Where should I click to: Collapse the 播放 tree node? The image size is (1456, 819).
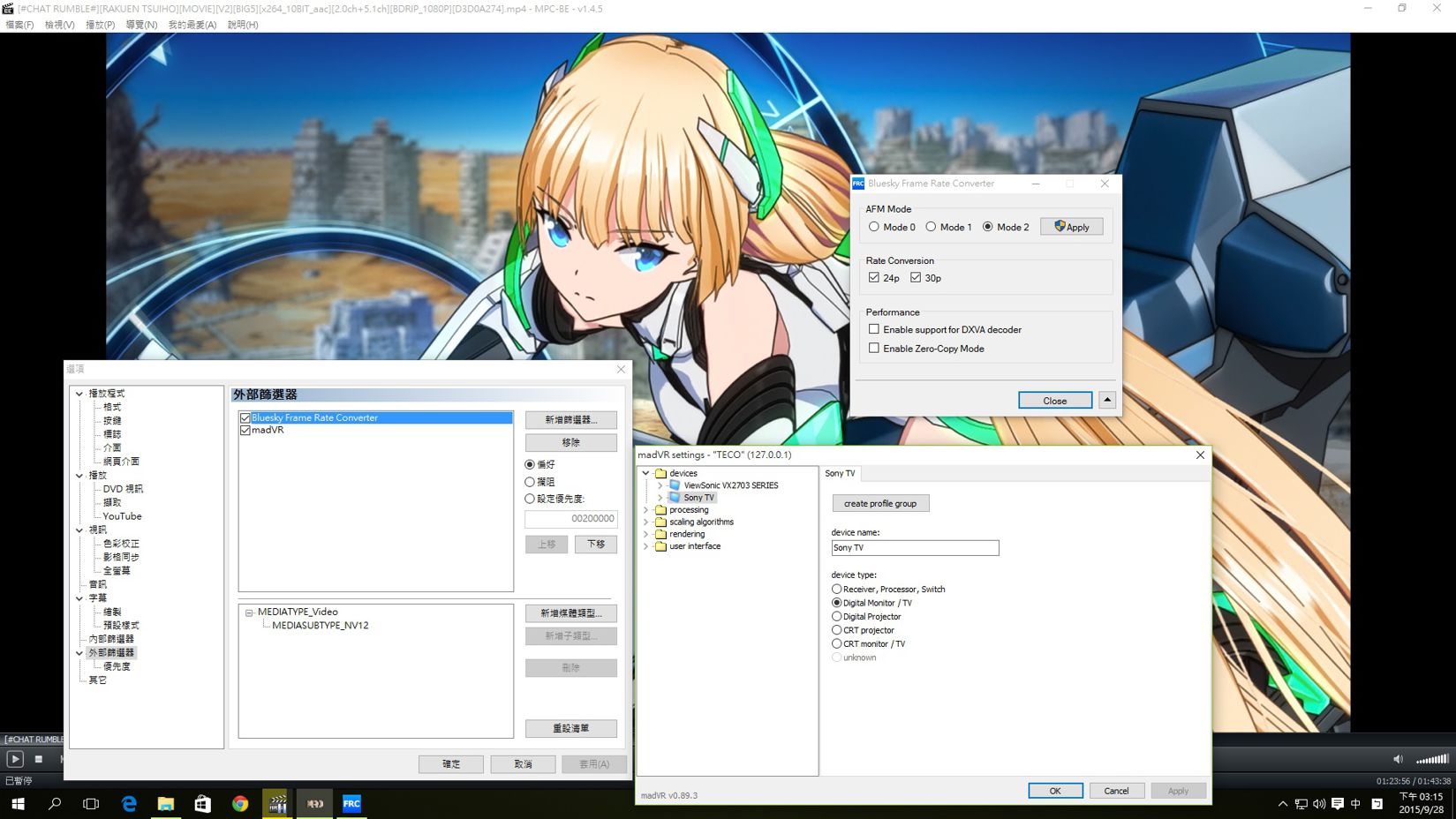click(79, 476)
